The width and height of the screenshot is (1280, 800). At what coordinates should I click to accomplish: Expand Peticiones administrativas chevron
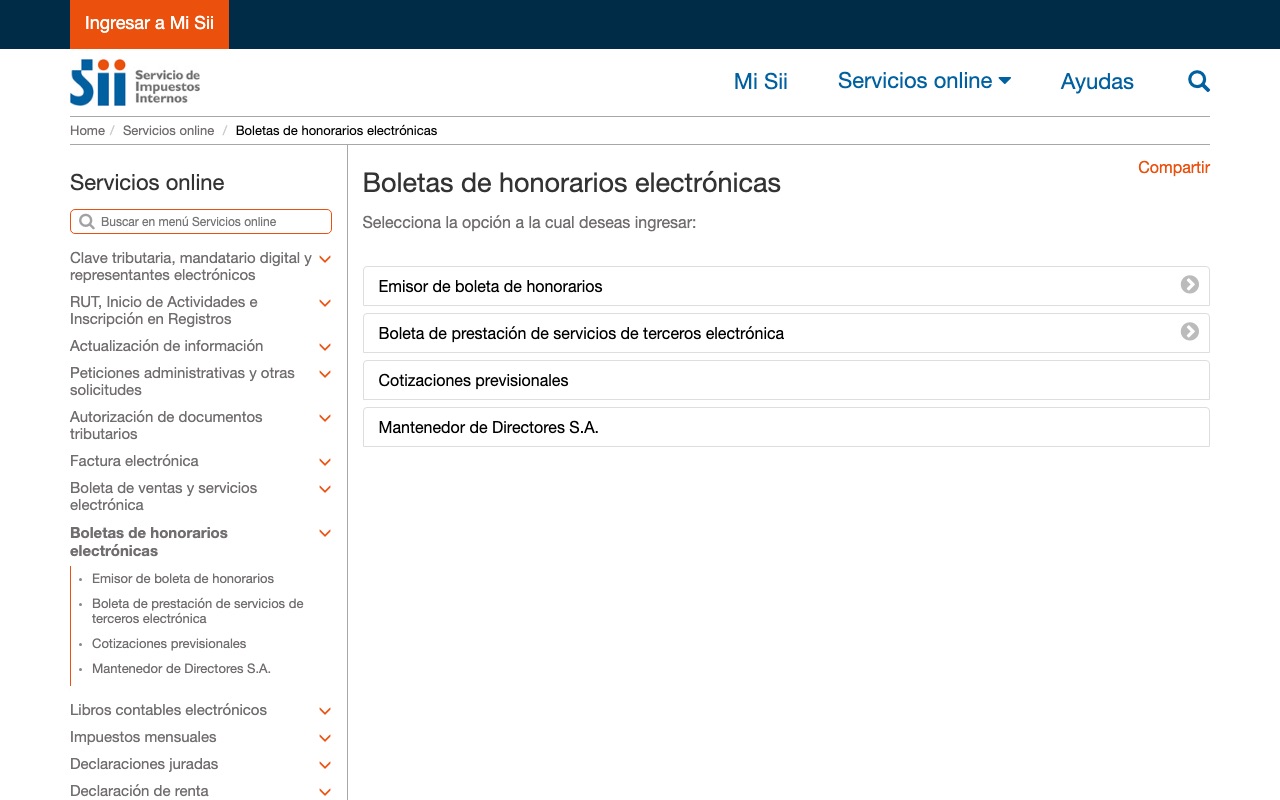tap(324, 374)
